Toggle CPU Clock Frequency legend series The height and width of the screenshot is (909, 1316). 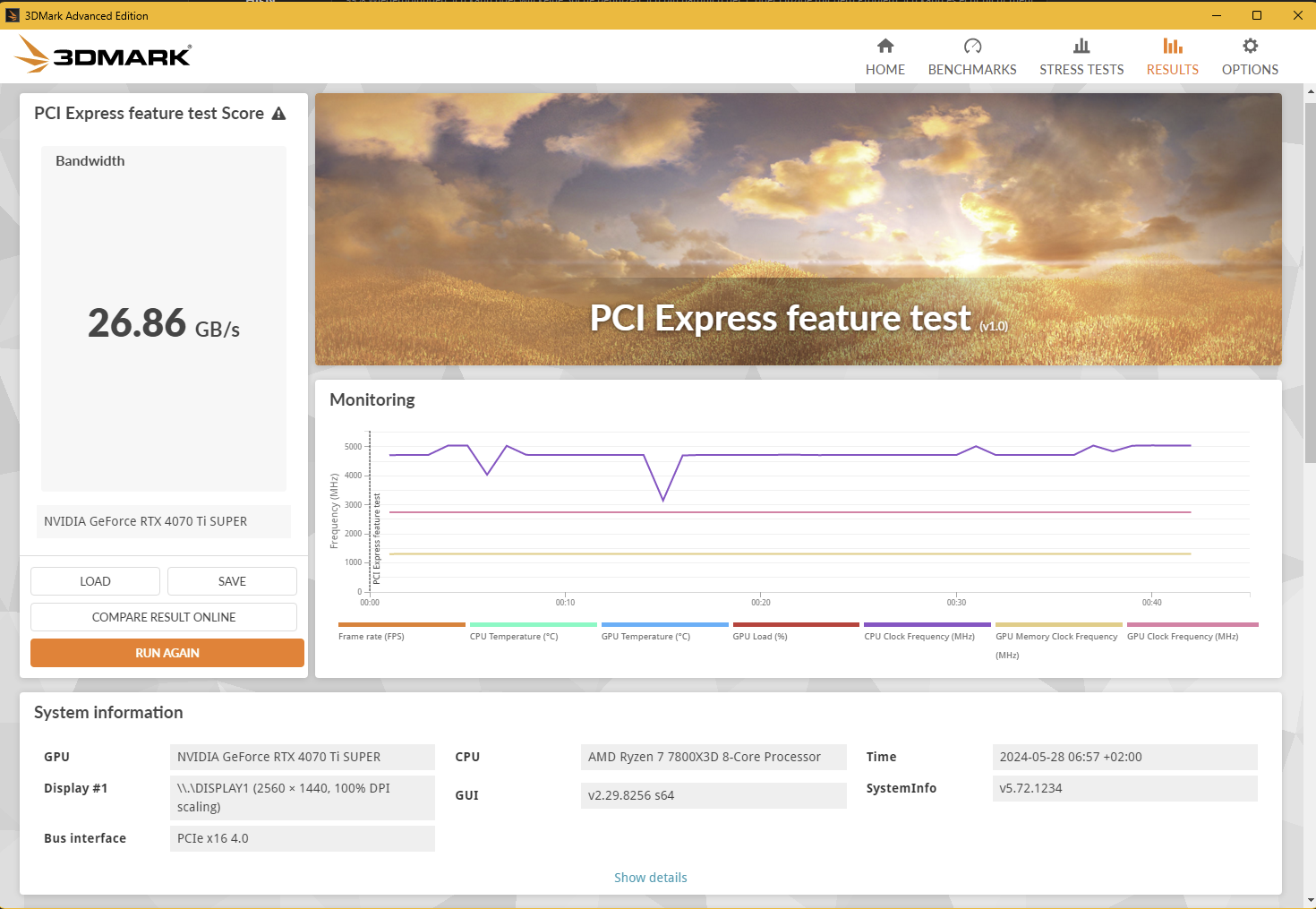click(927, 631)
